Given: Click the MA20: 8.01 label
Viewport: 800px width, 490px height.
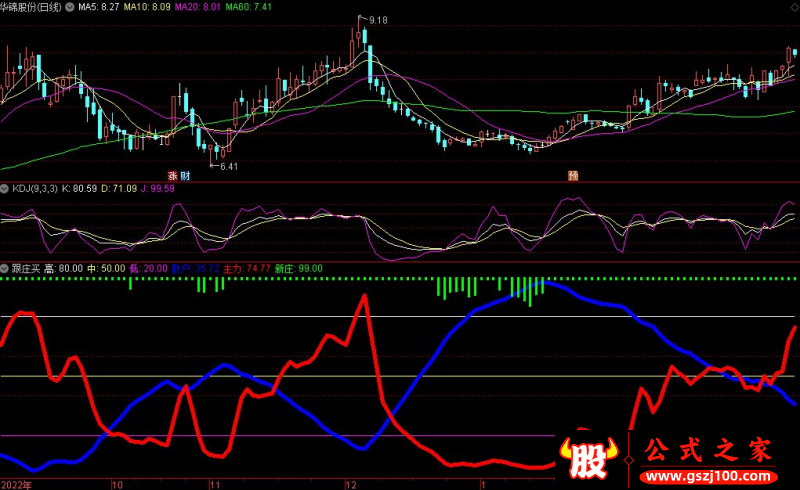Looking at the screenshot, I should [197, 7].
